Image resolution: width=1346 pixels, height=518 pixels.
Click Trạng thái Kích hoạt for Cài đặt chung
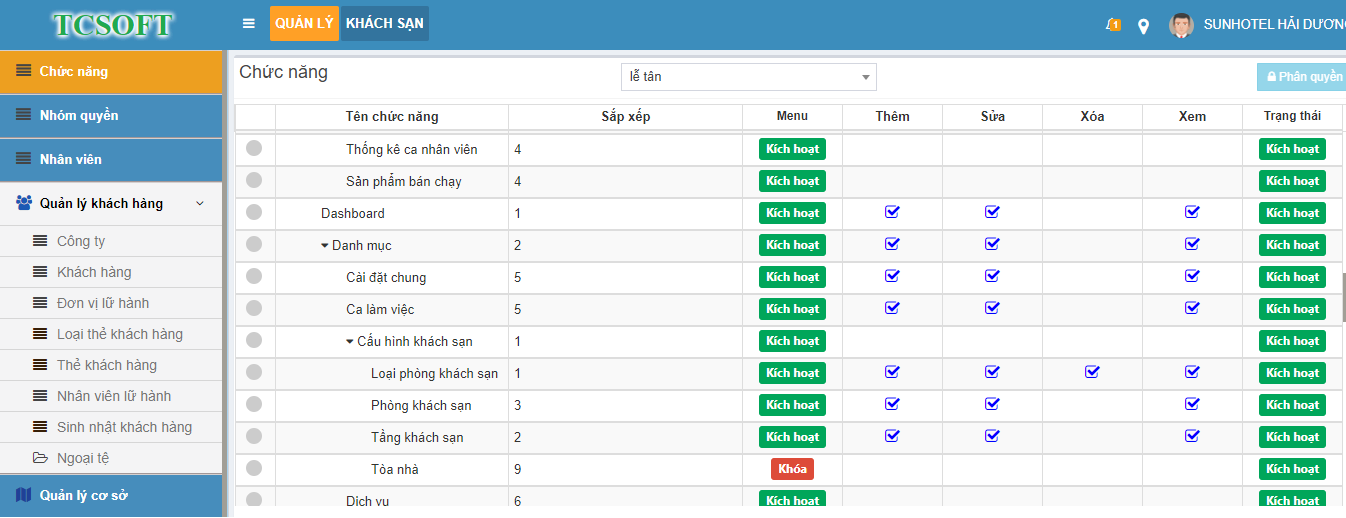1292,277
